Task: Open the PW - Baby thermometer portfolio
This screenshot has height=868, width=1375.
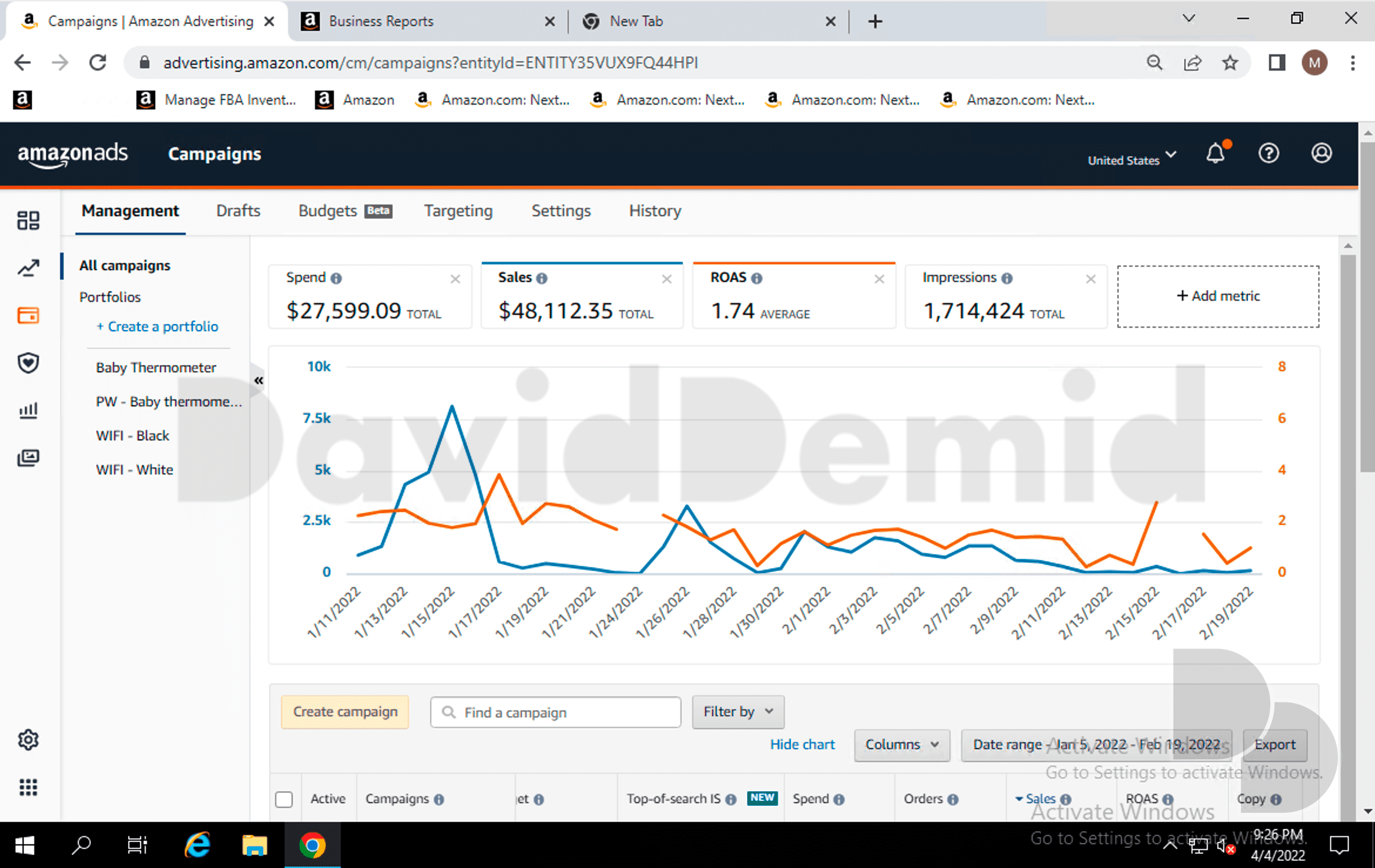Action: (169, 402)
